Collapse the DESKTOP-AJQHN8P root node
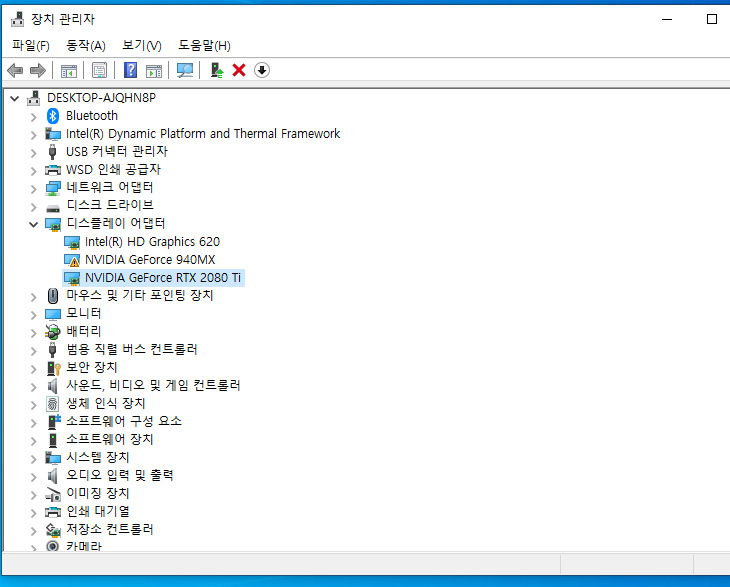The width and height of the screenshot is (730, 587). coord(15,98)
